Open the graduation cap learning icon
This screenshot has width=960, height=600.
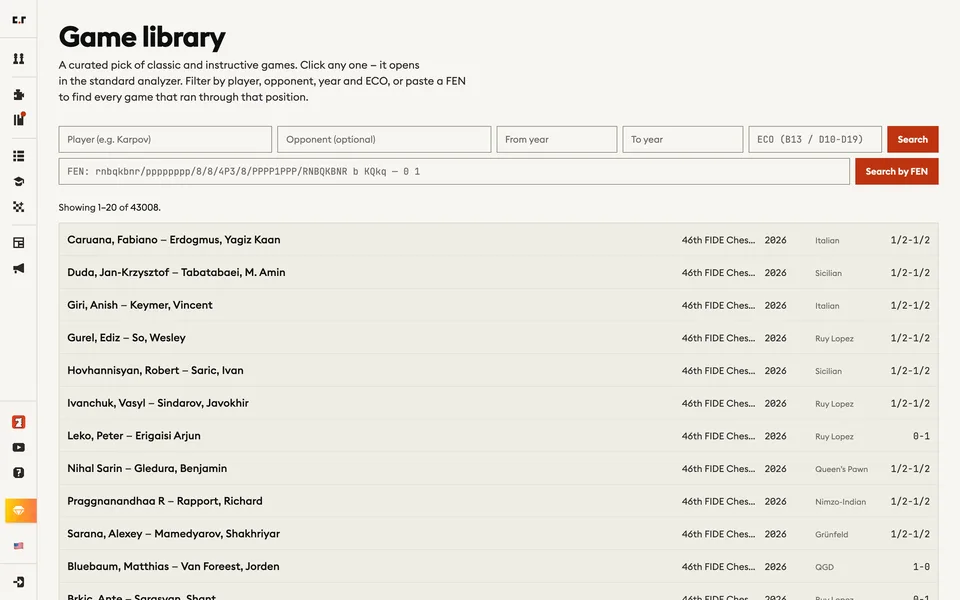tap(19, 181)
